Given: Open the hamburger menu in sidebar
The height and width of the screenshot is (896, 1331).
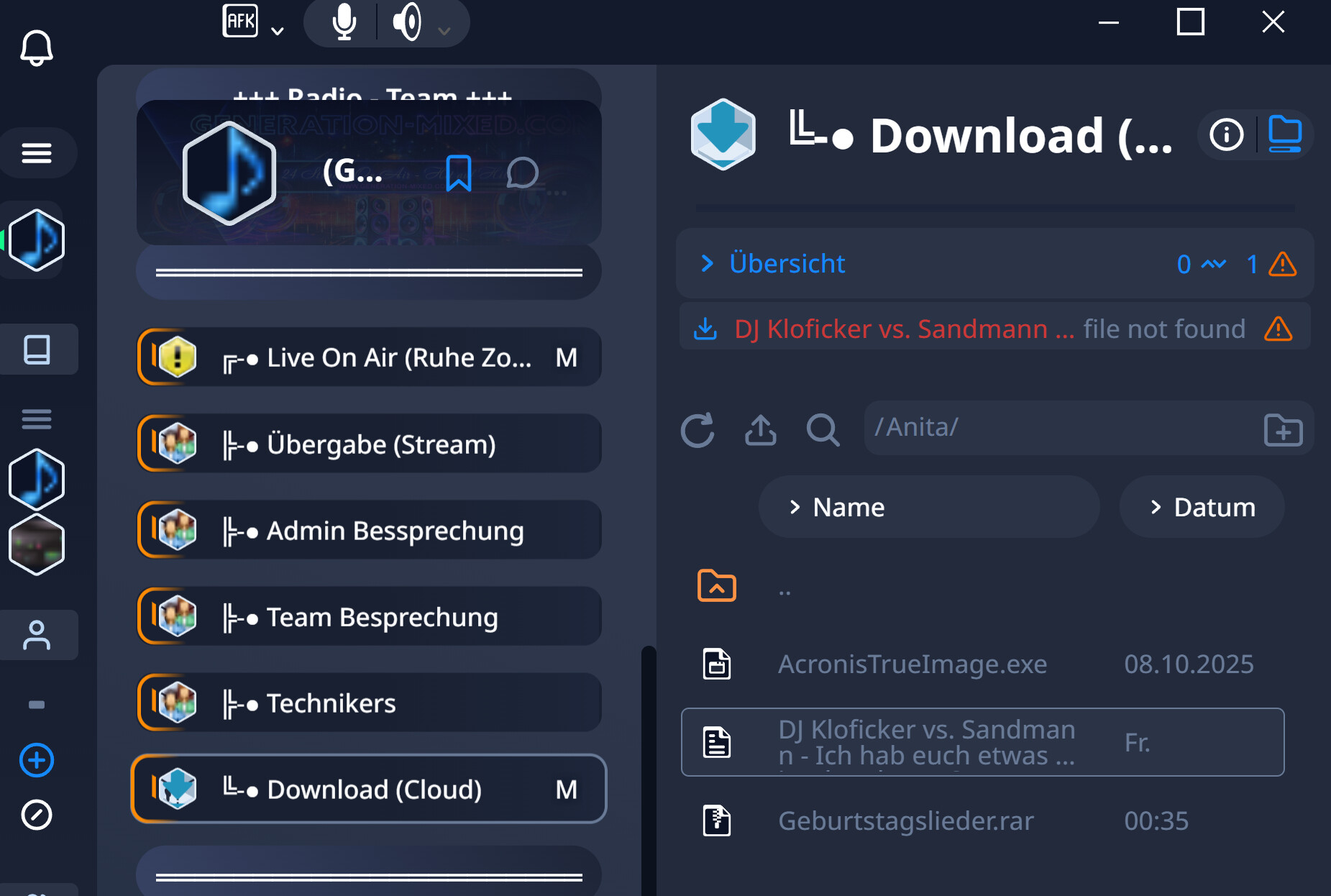Looking at the screenshot, I should tap(37, 152).
